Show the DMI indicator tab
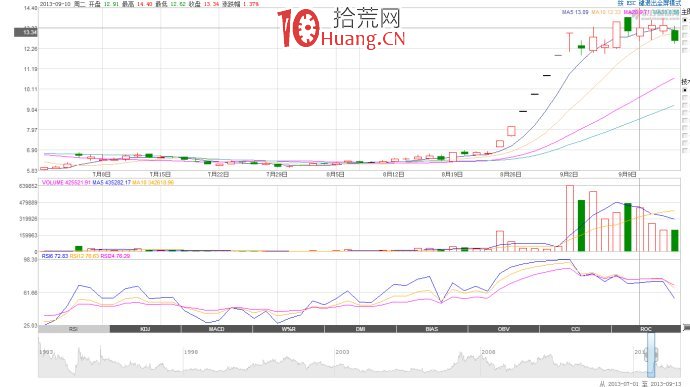The height and width of the screenshot is (387, 690). [360, 329]
